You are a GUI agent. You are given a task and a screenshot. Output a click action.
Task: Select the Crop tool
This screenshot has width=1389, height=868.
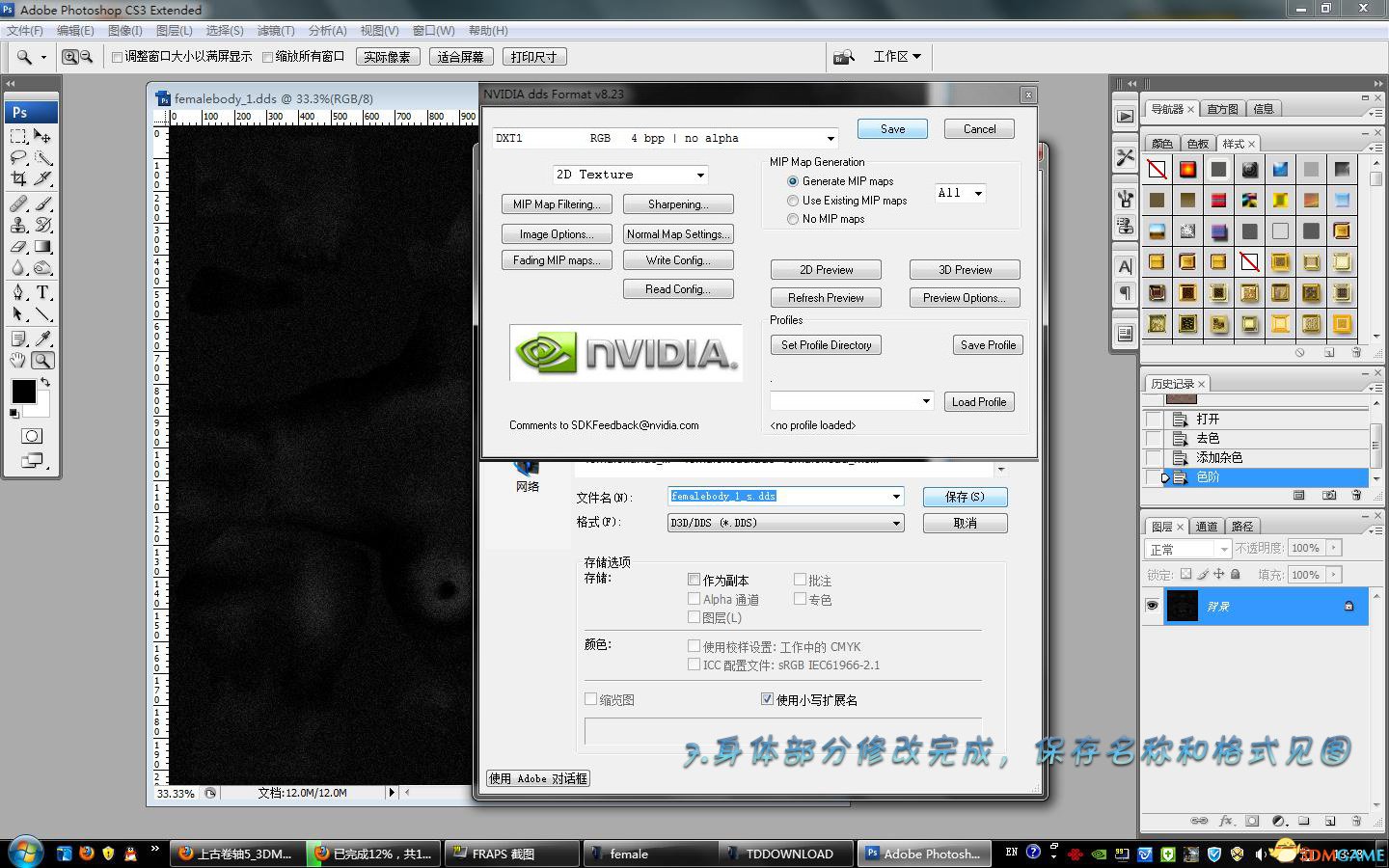point(18,178)
